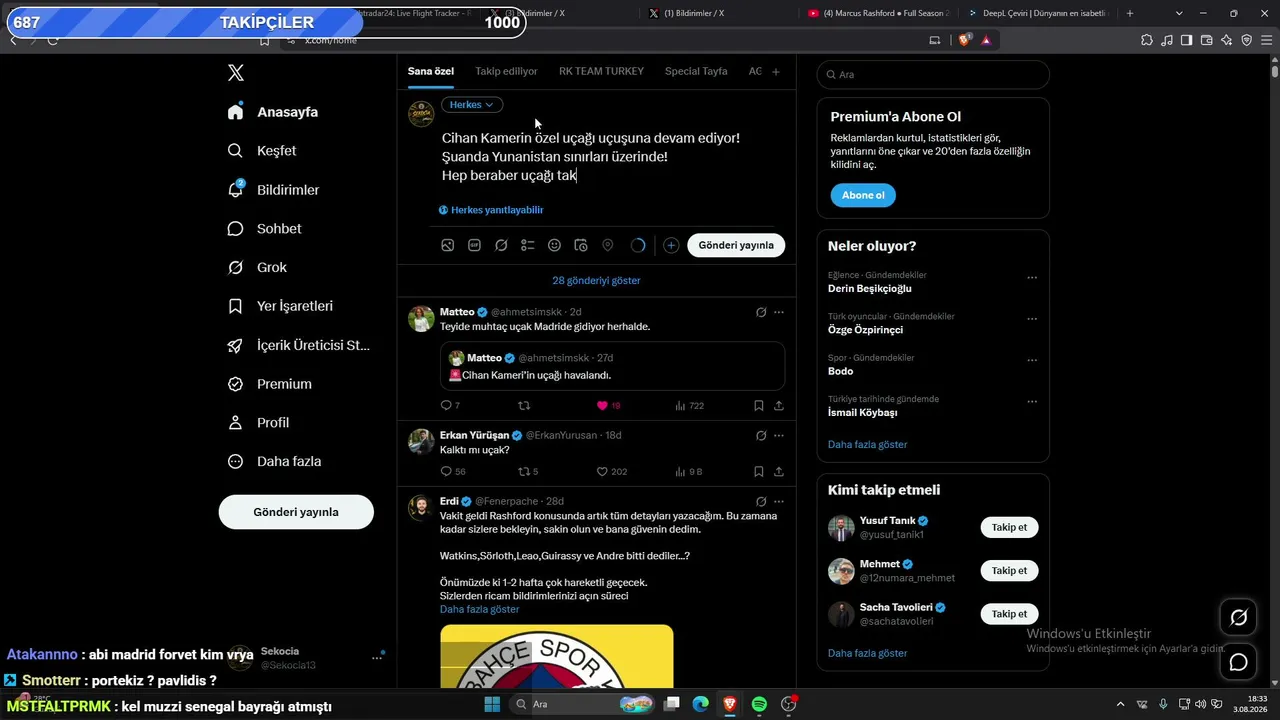Add a GIF to the post
Screen dimensions: 1280x720
[474, 245]
